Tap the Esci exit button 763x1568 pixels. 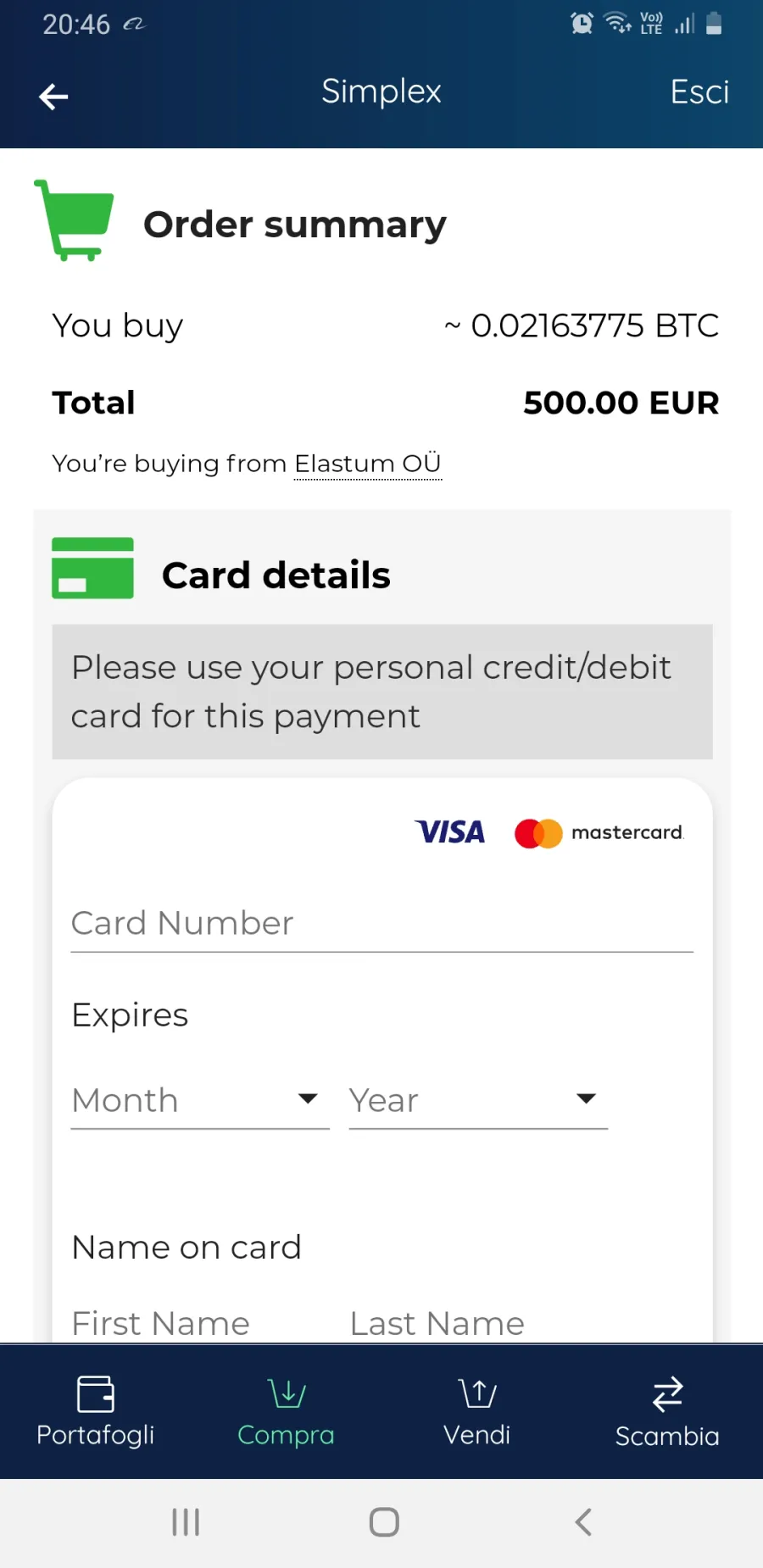699,92
